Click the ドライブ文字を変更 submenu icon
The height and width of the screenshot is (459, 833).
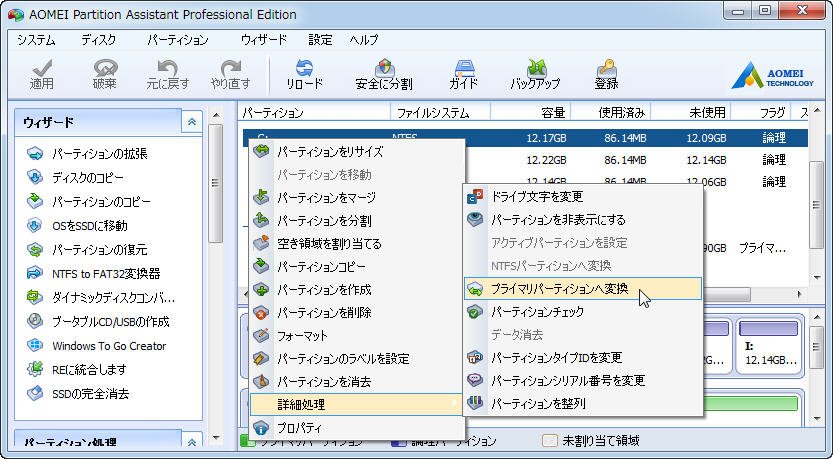(x=475, y=196)
